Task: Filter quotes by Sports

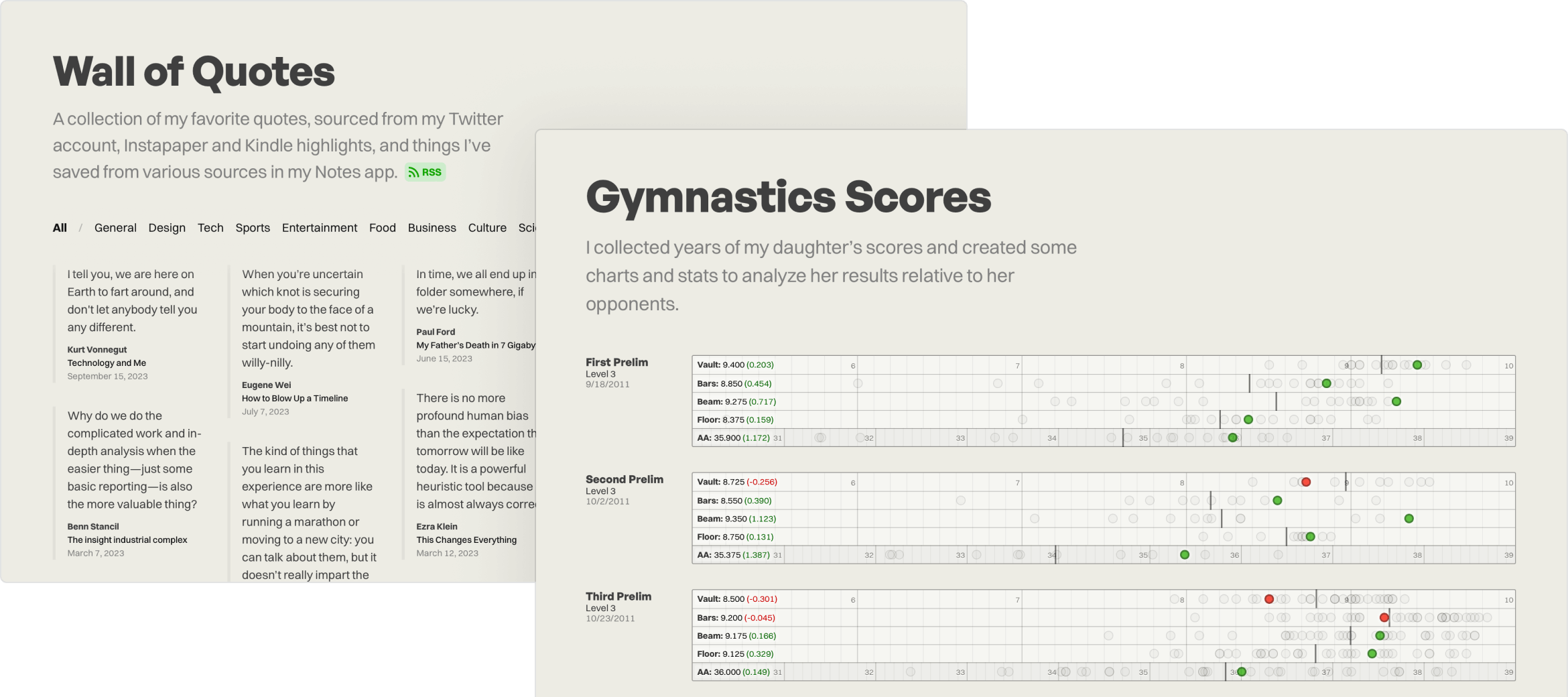Action: [253, 228]
